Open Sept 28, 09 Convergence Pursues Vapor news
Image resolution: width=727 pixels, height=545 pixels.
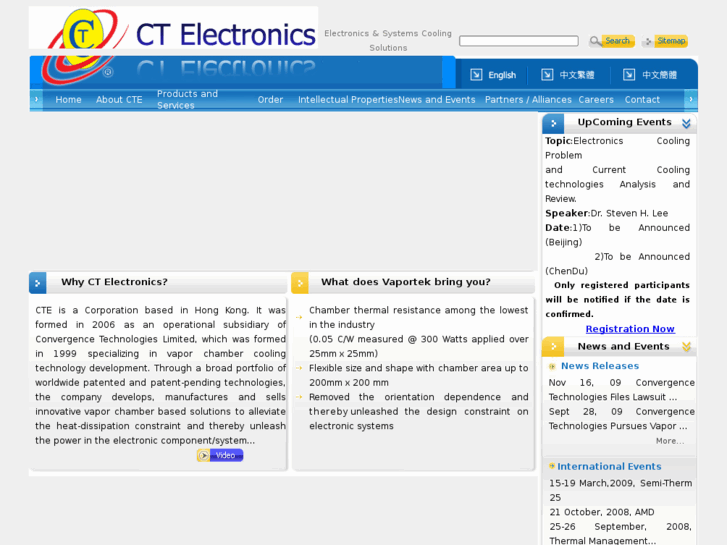click(621, 418)
